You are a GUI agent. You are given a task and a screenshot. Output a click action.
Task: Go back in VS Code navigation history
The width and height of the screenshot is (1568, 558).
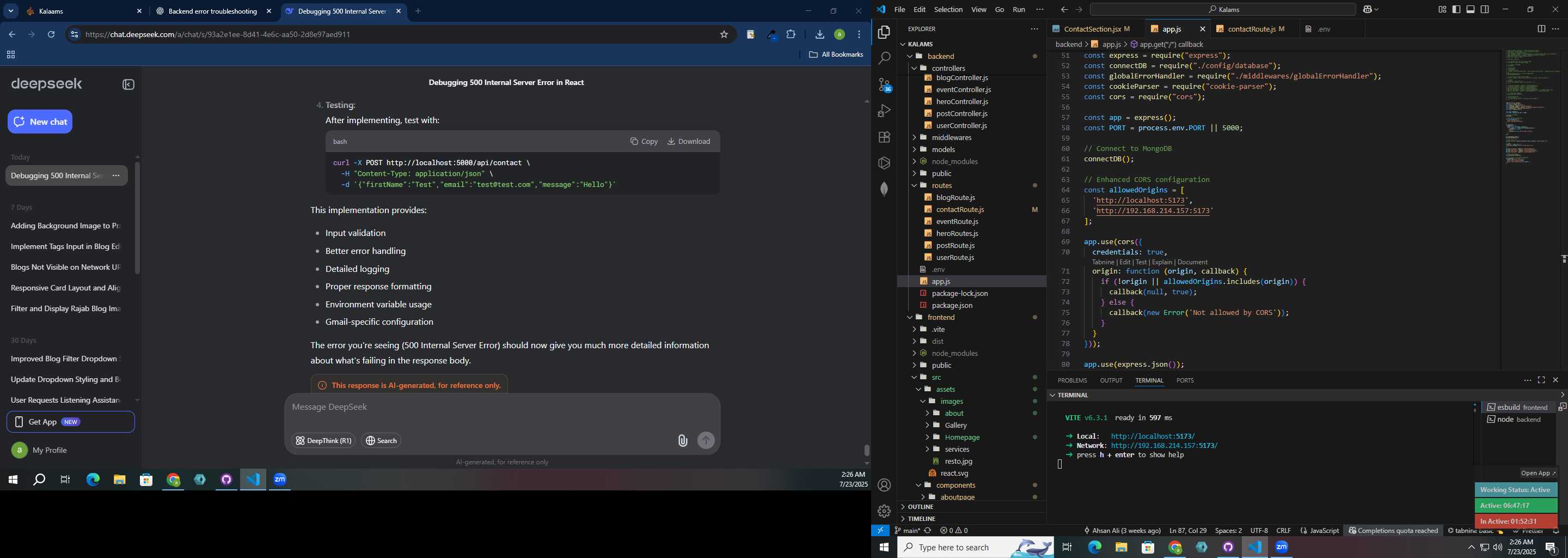pyautogui.click(x=1064, y=10)
